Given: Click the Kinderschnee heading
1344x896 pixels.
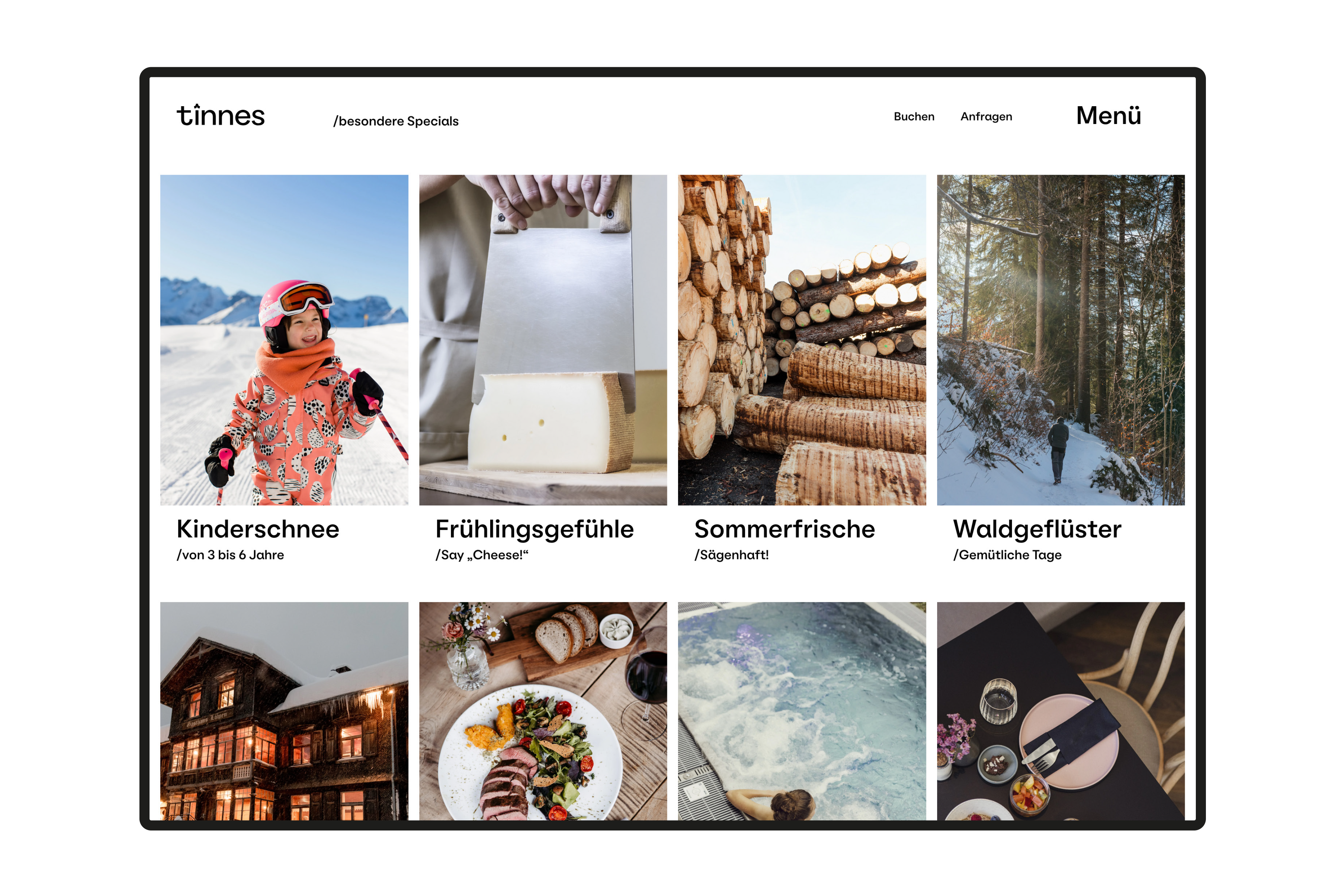Looking at the screenshot, I should 258,529.
